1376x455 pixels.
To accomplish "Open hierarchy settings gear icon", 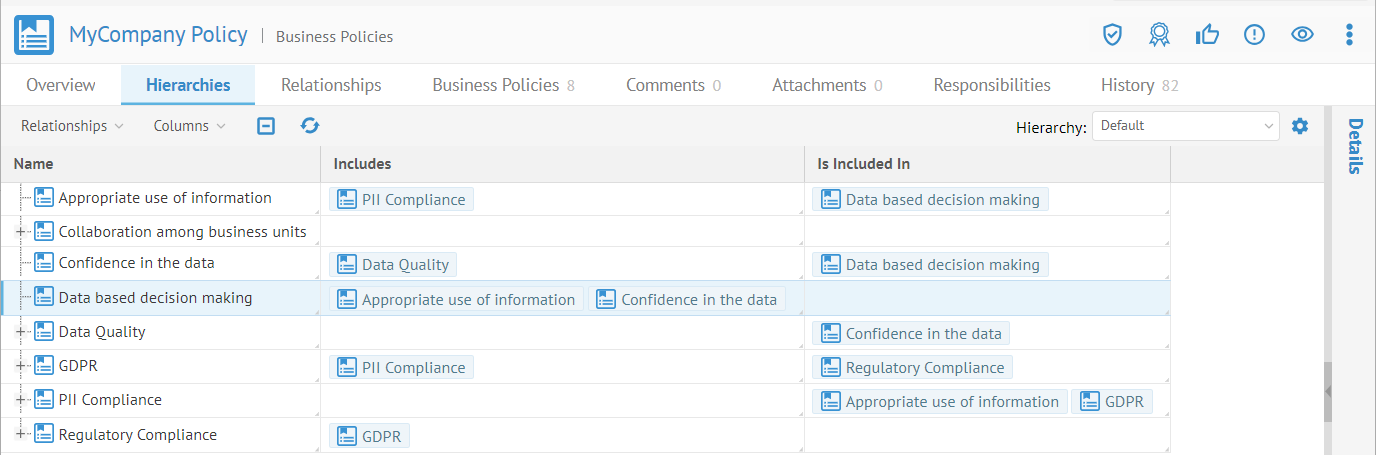I will (1300, 126).
